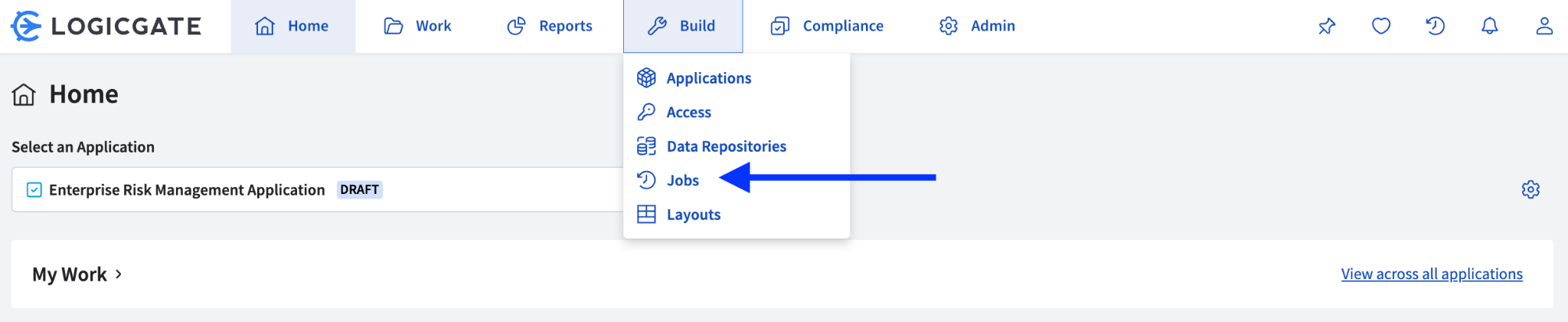Open recent history clock icon

pos(1436,26)
